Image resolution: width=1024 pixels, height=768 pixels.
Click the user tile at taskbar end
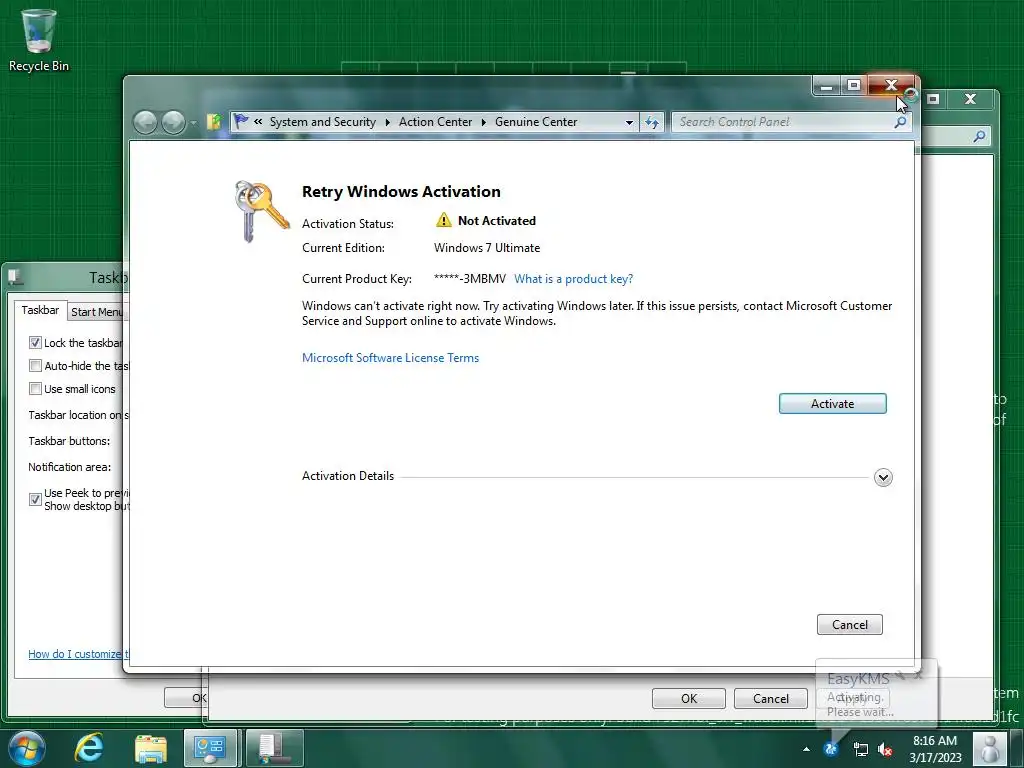point(990,748)
